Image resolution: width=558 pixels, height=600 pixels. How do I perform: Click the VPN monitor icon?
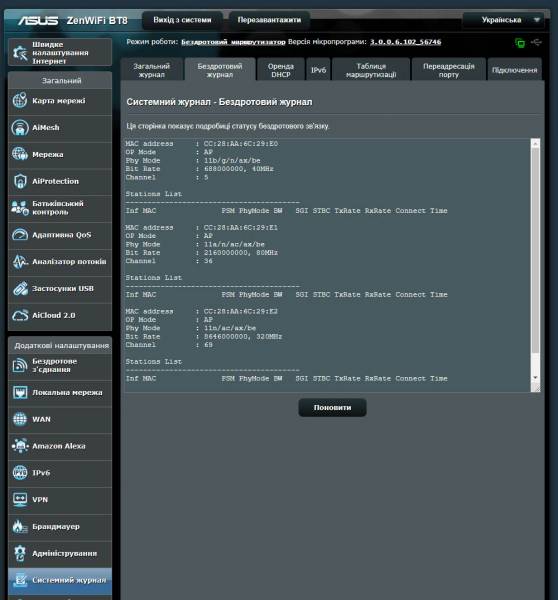click(20, 500)
